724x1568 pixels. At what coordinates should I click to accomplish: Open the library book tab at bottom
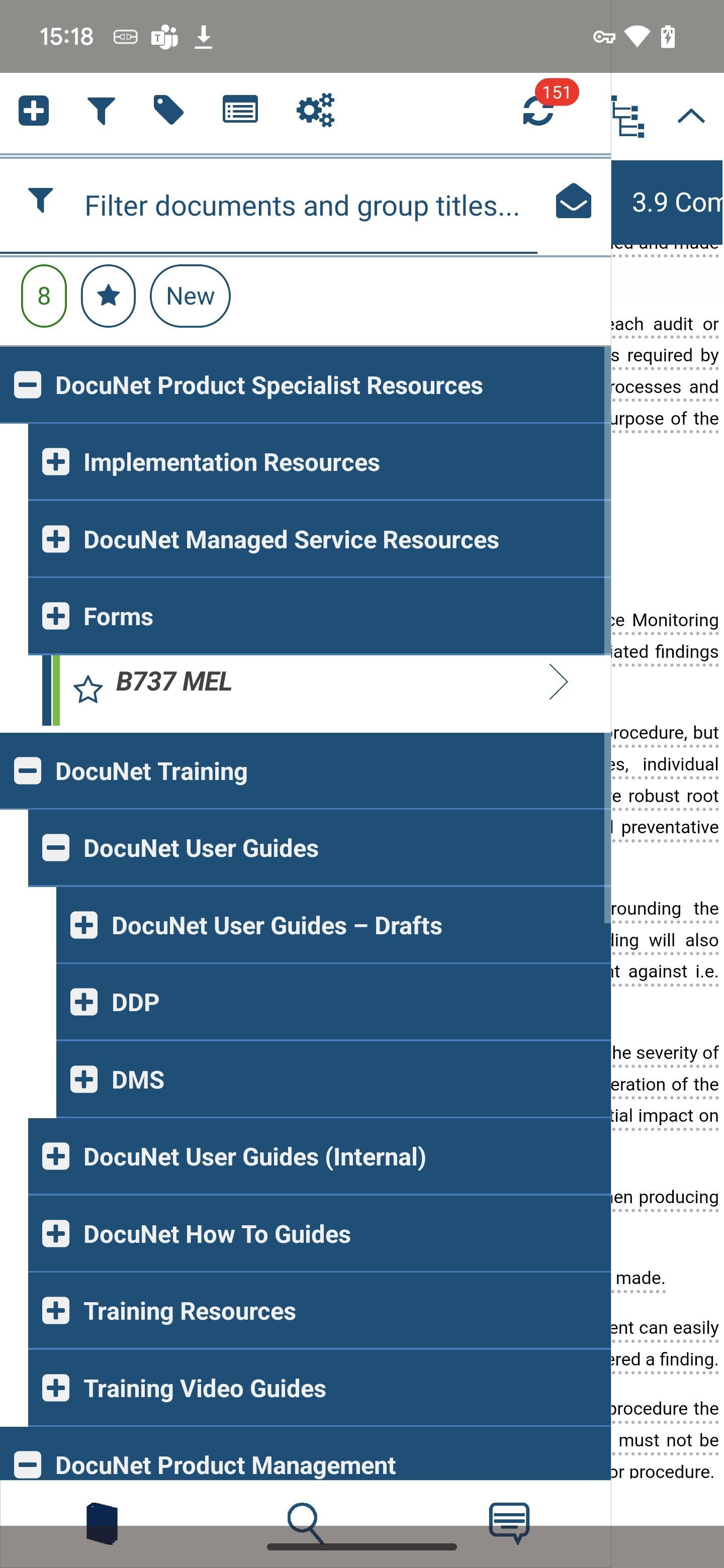(102, 1524)
